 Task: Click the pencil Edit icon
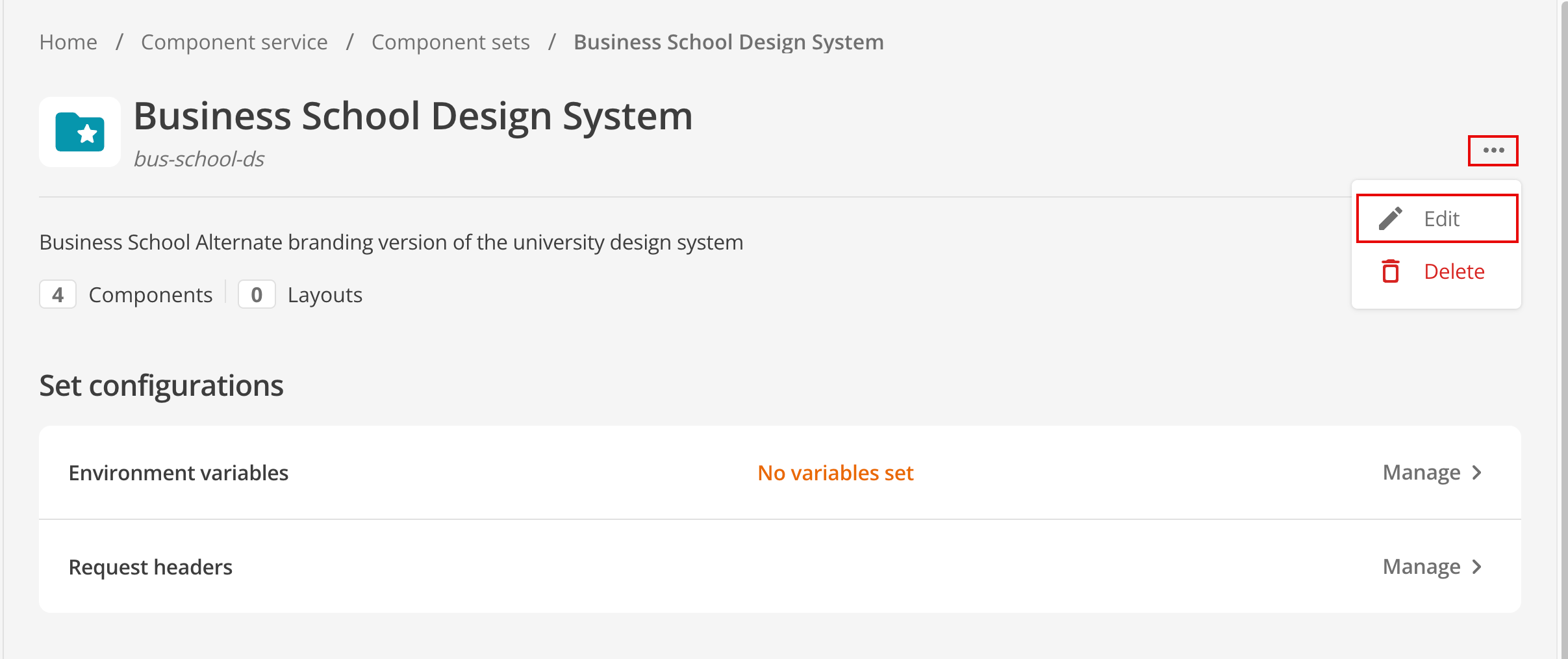[x=1391, y=218]
